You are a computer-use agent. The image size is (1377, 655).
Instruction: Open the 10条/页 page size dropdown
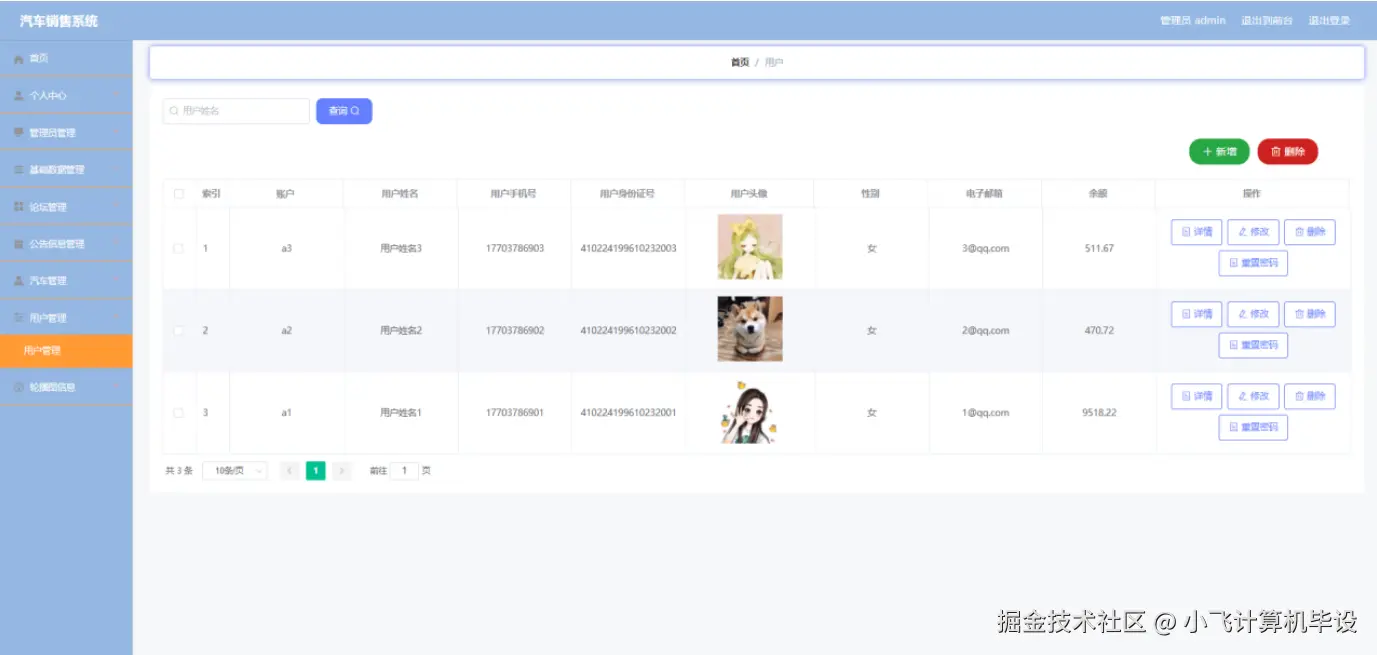coord(233,470)
